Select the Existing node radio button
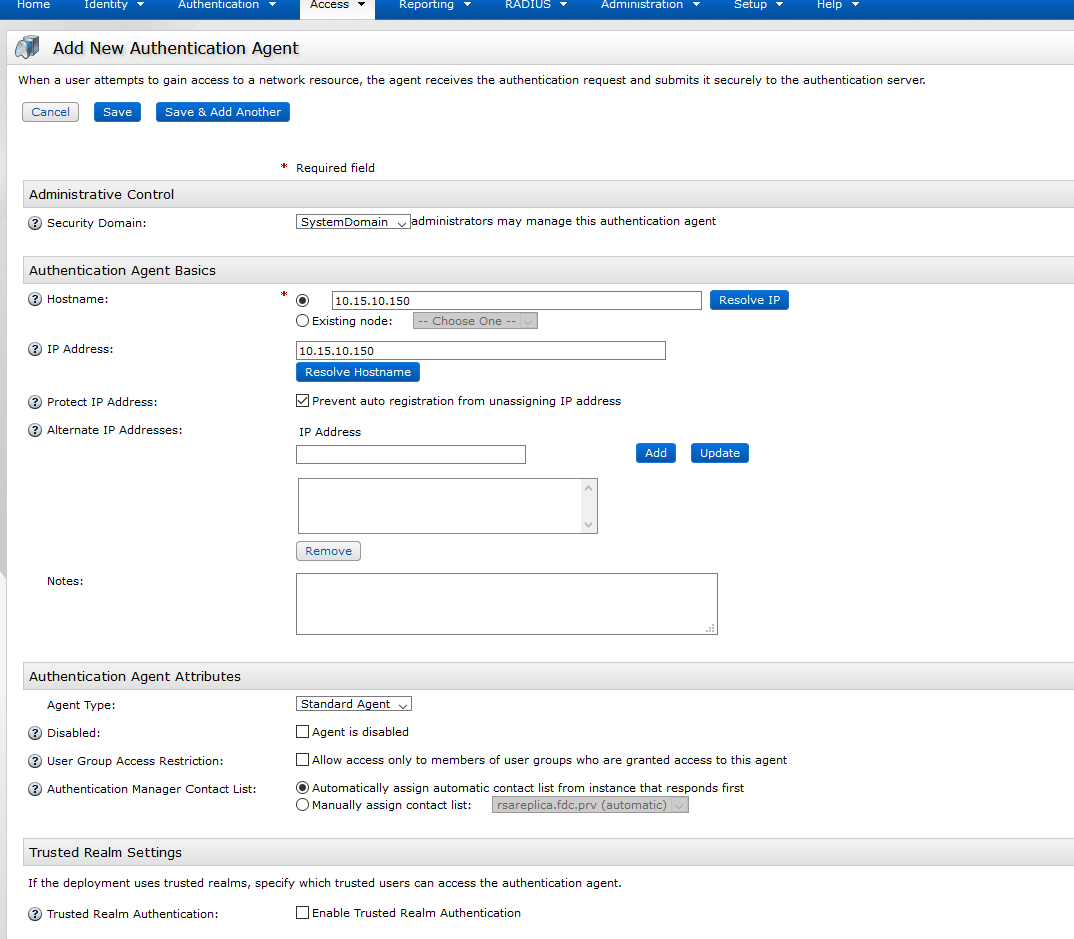Image resolution: width=1074 pixels, height=939 pixels. [x=302, y=320]
